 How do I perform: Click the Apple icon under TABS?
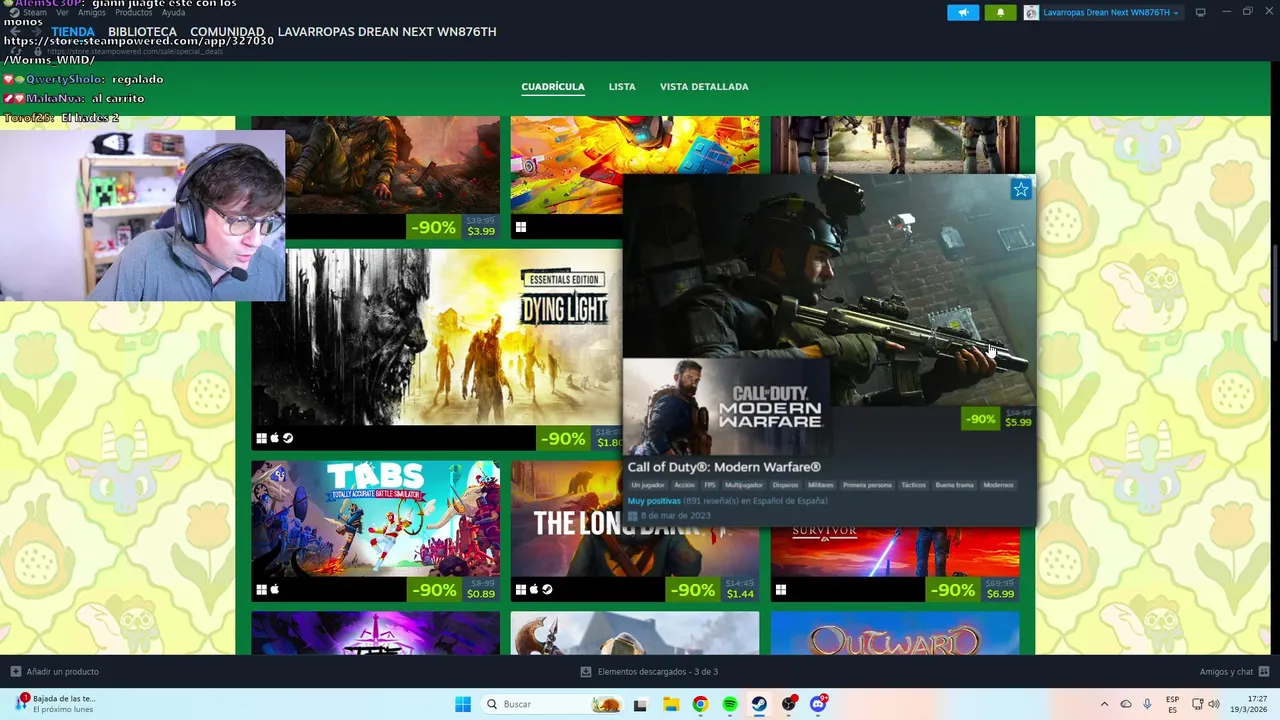point(274,590)
